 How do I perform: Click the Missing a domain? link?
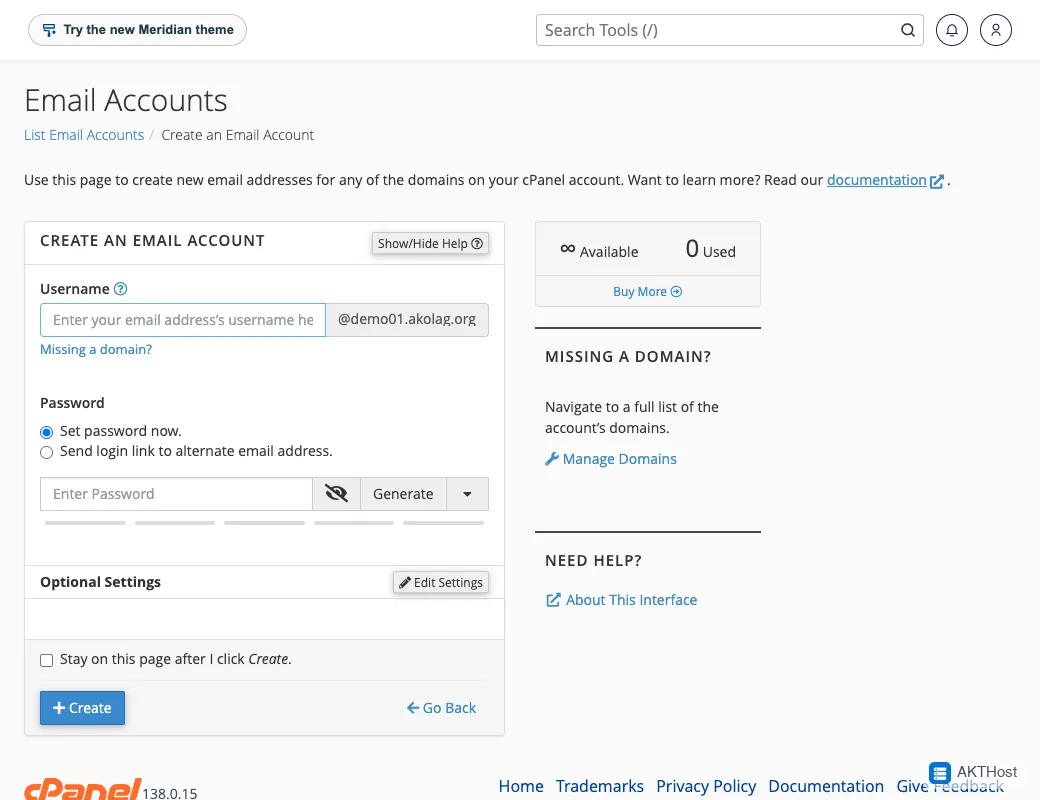point(96,349)
